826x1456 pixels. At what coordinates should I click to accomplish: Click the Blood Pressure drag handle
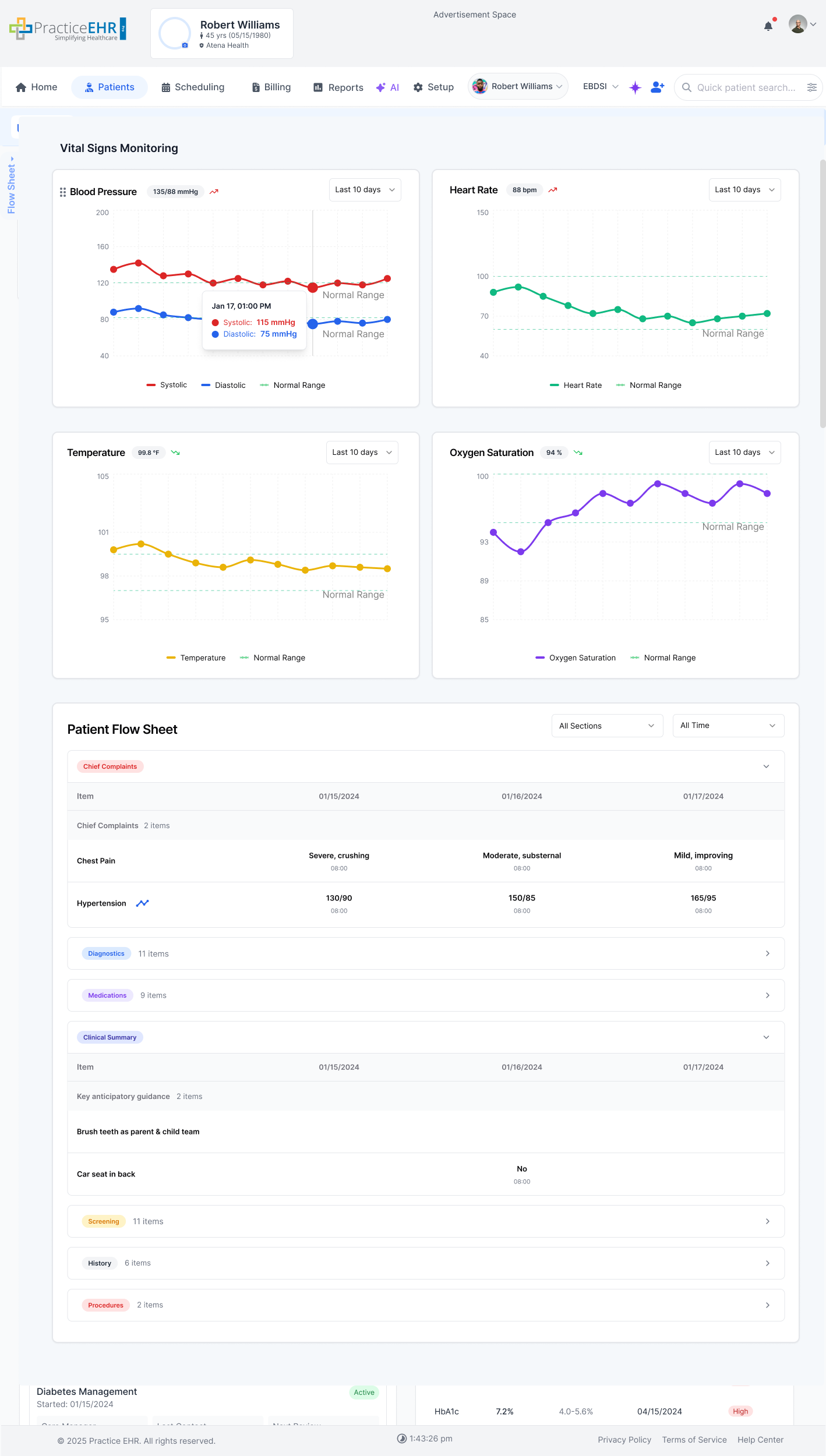tap(63, 192)
